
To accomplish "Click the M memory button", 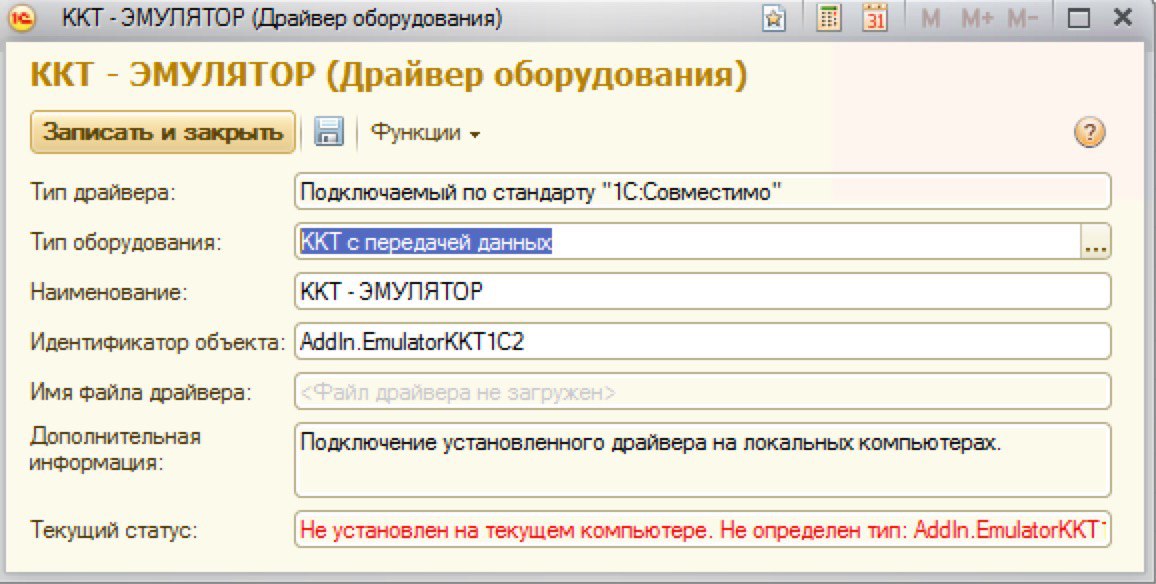I will 931,18.
